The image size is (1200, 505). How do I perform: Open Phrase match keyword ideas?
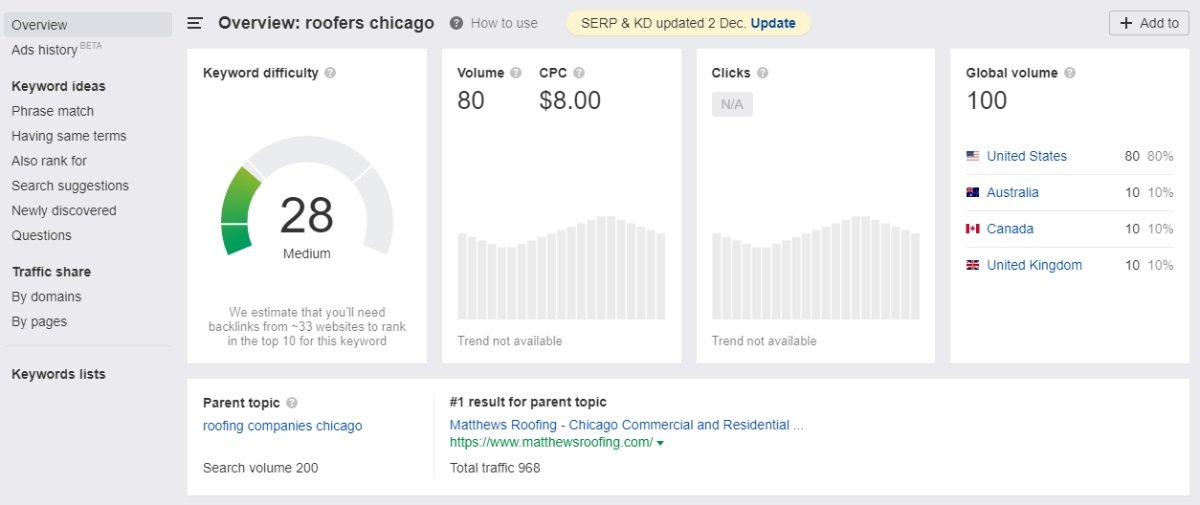point(53,111)
